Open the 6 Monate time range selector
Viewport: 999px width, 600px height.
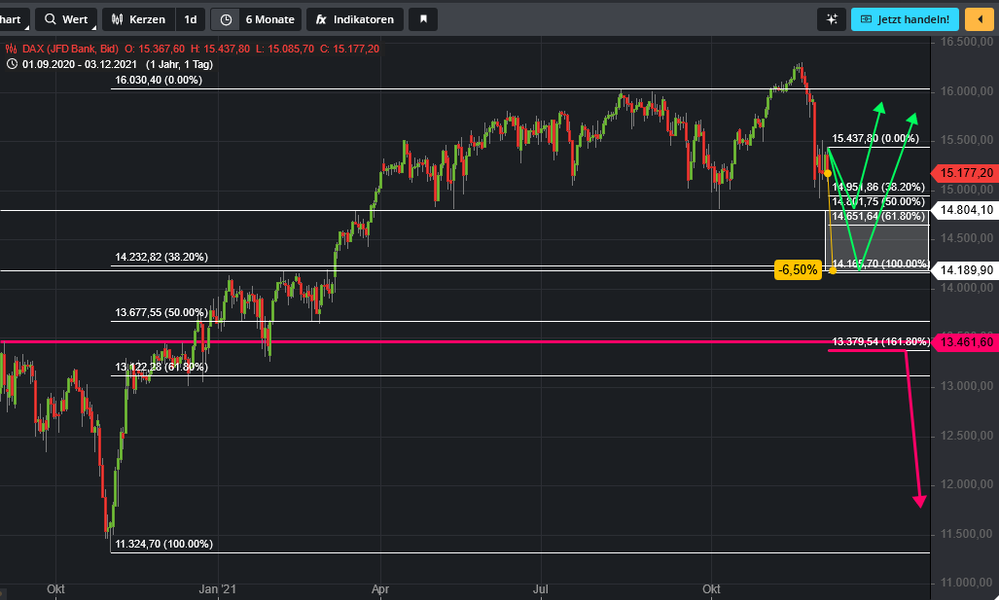(269, 19)
